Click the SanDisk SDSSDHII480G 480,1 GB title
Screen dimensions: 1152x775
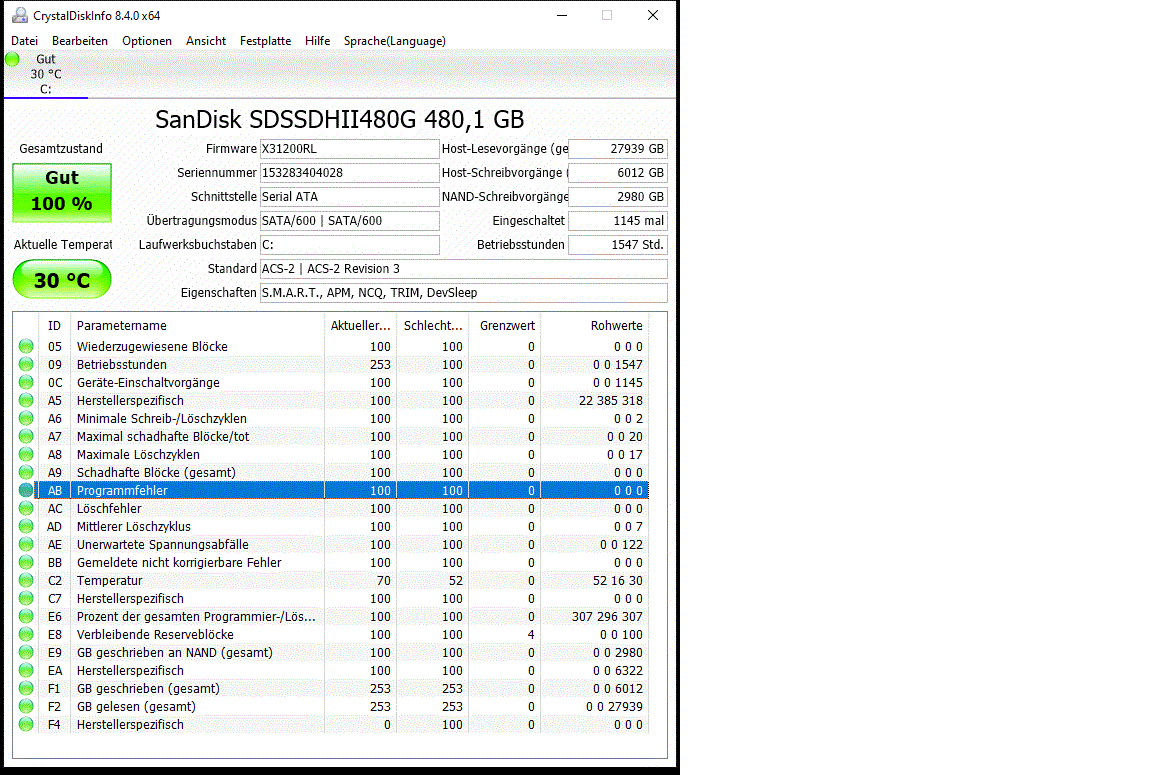click(339, 119)
